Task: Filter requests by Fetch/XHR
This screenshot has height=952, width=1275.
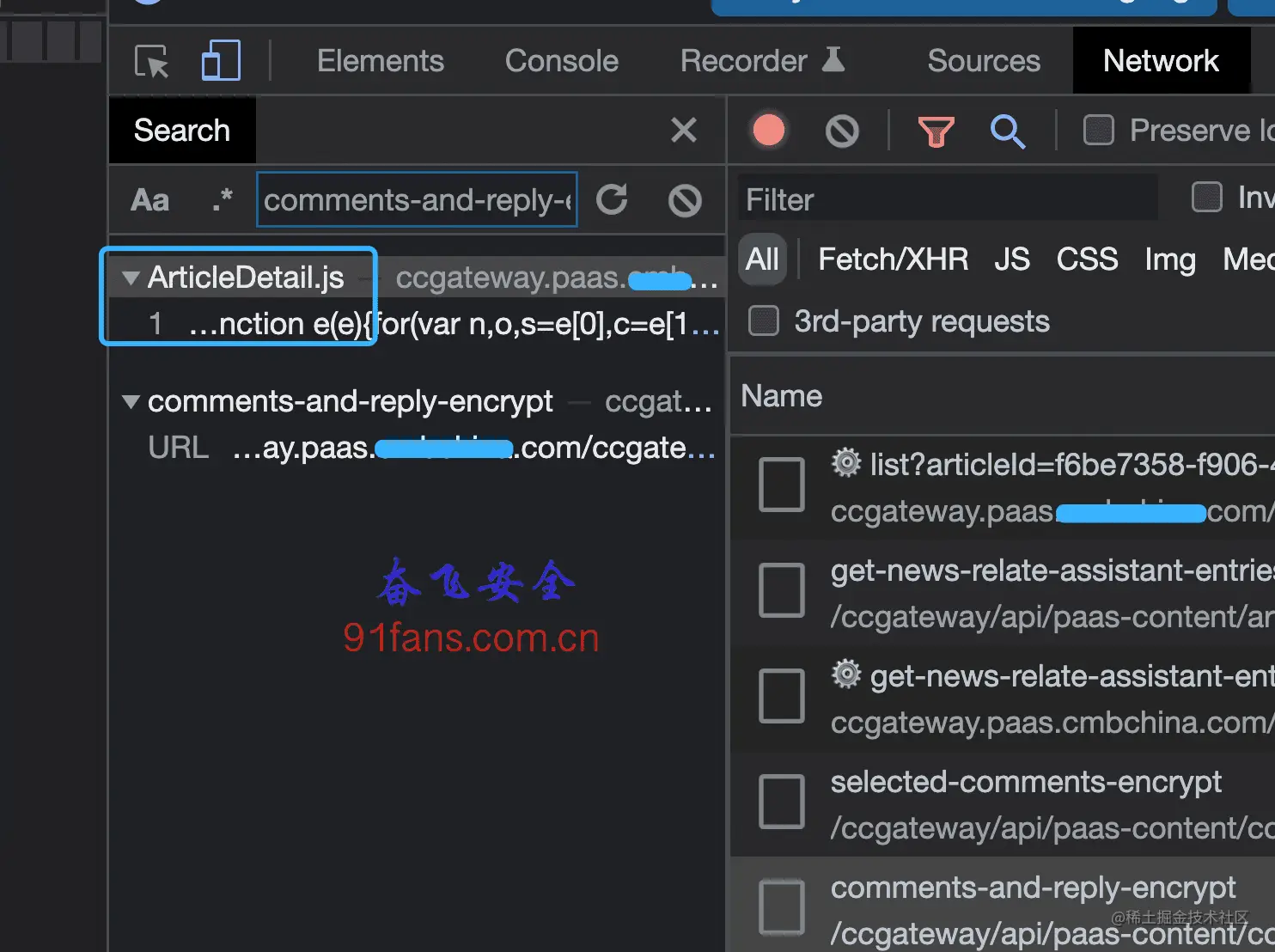Action: point(893,259)
